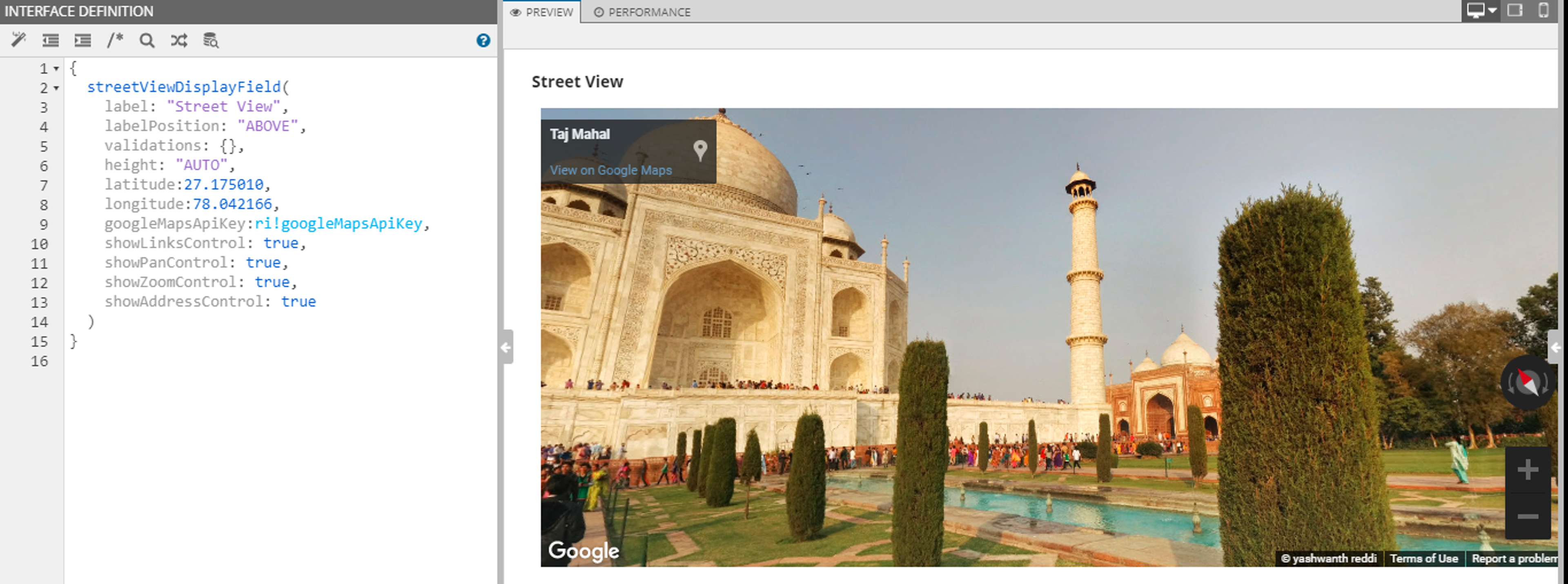Collapse code fold on line 1
The image size is (1568, 584).
(56, 69)
